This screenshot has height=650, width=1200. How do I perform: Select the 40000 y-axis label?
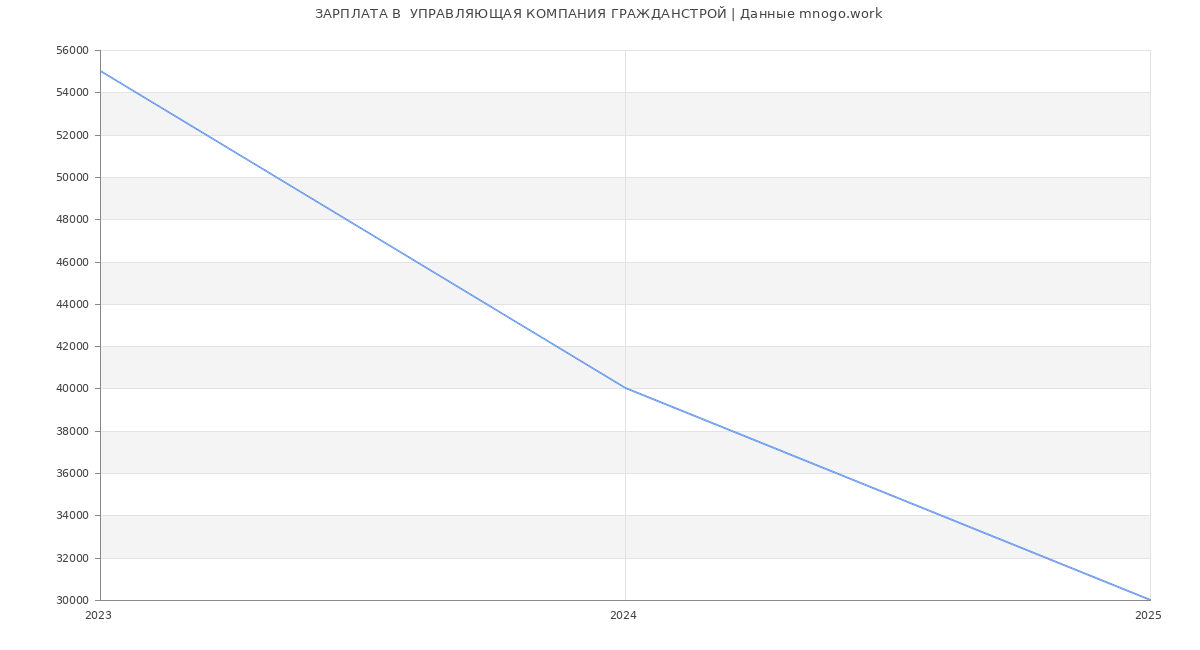74,388
